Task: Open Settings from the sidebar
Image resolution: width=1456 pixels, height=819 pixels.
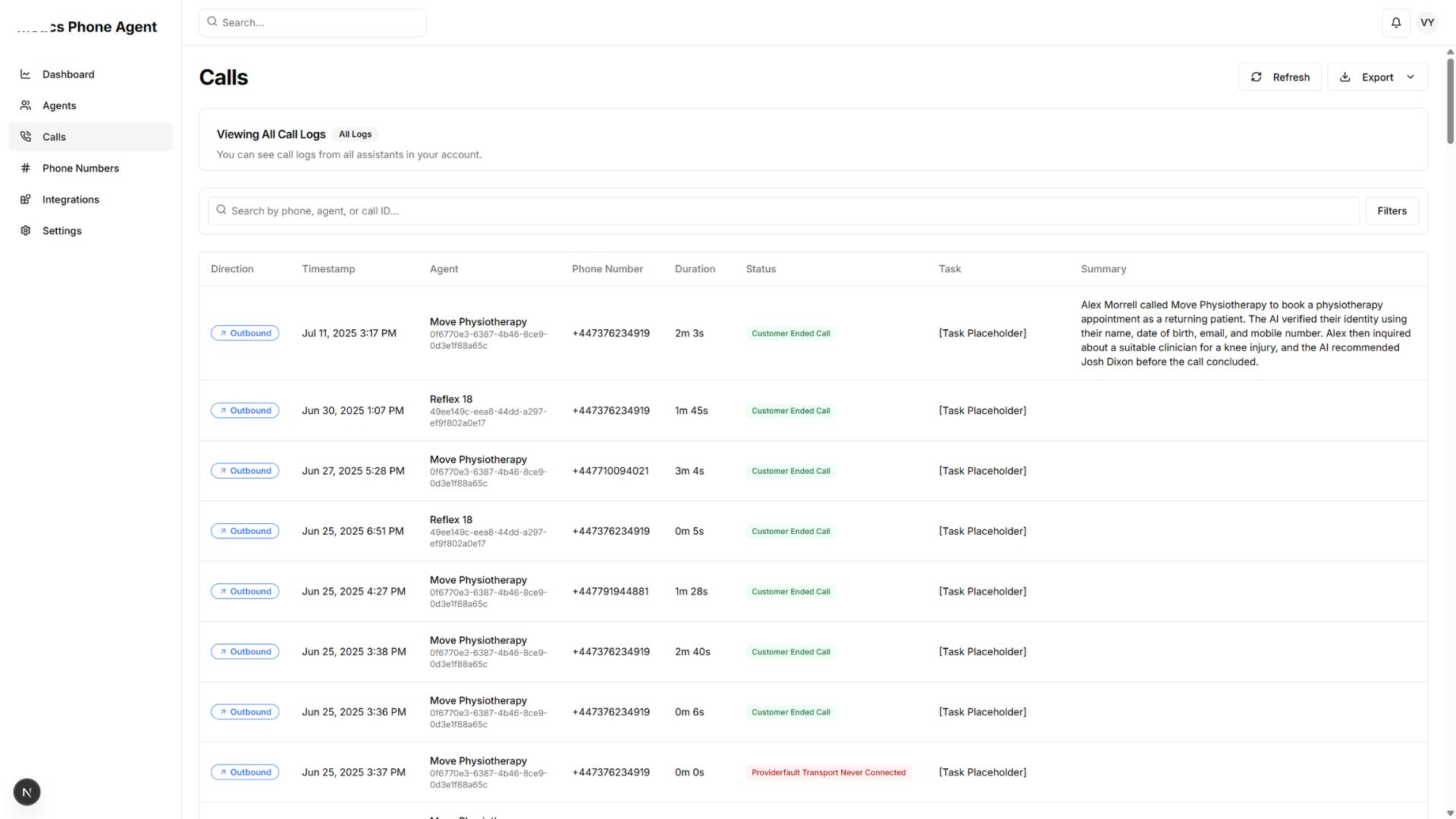Action: (91, 231)
